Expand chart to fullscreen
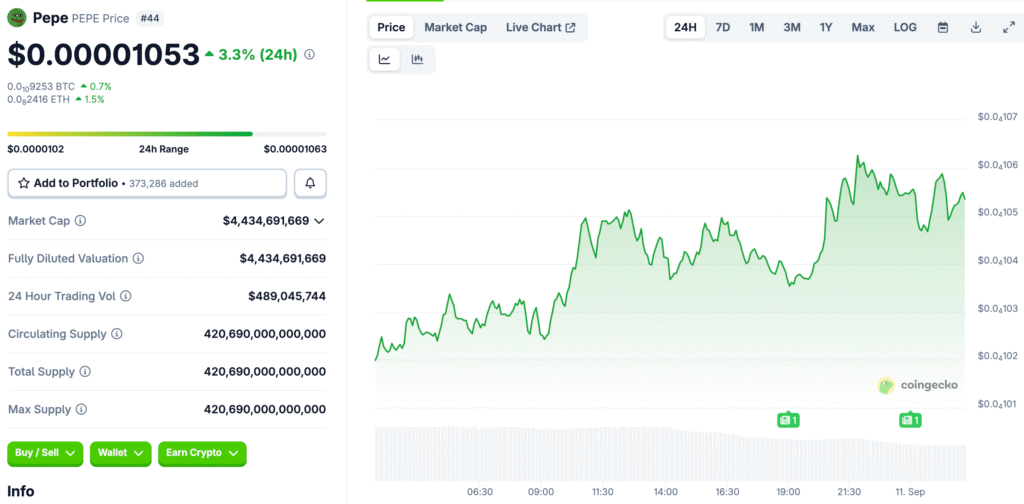Image resolution: width=1024 pixels, height=504 pixels. tap(1008, 27)
